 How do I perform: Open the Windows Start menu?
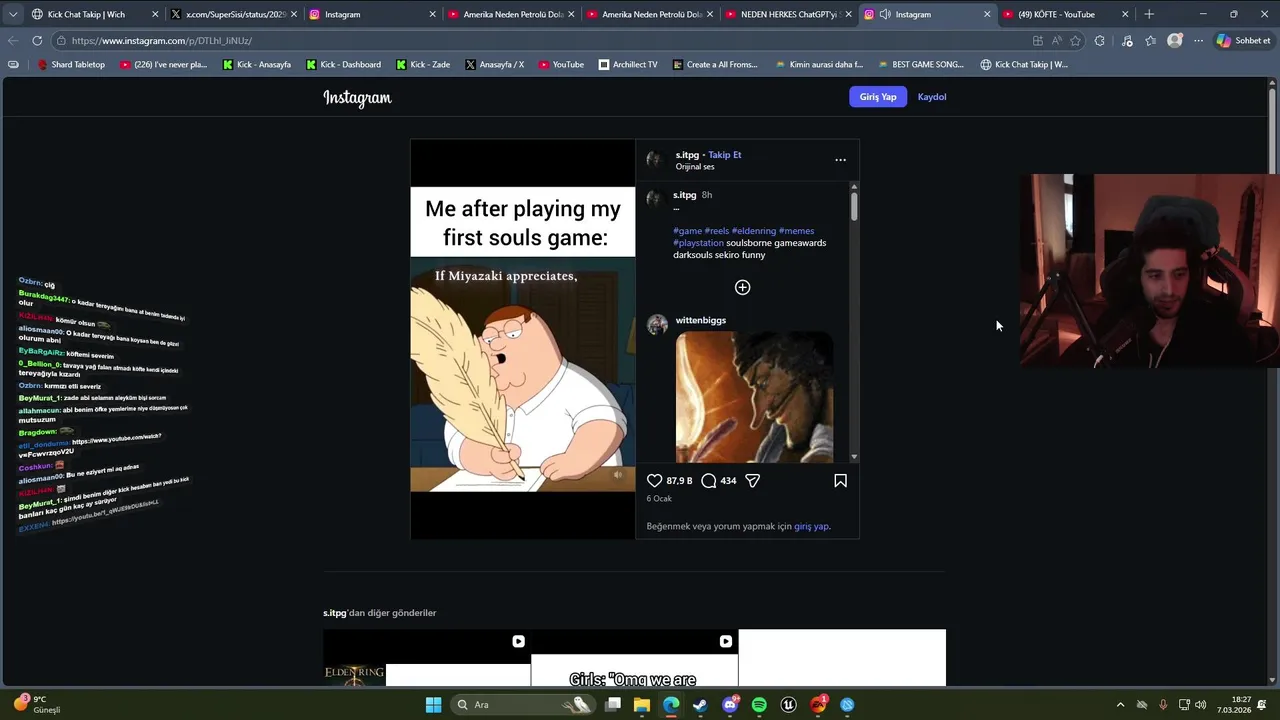[433, 705]
